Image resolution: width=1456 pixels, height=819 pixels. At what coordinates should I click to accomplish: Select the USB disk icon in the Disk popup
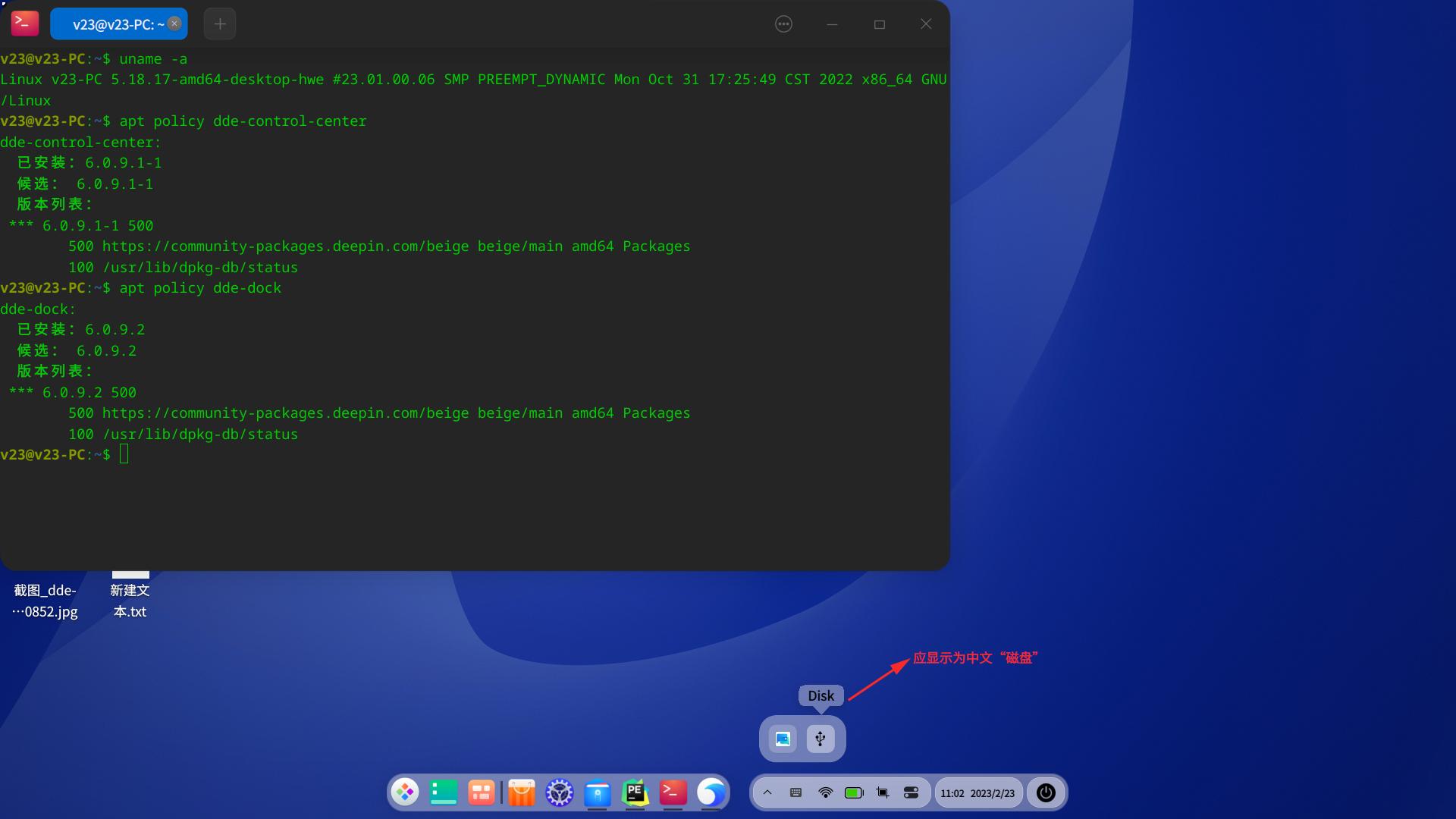pyautogui.click(x=821, y=739)
